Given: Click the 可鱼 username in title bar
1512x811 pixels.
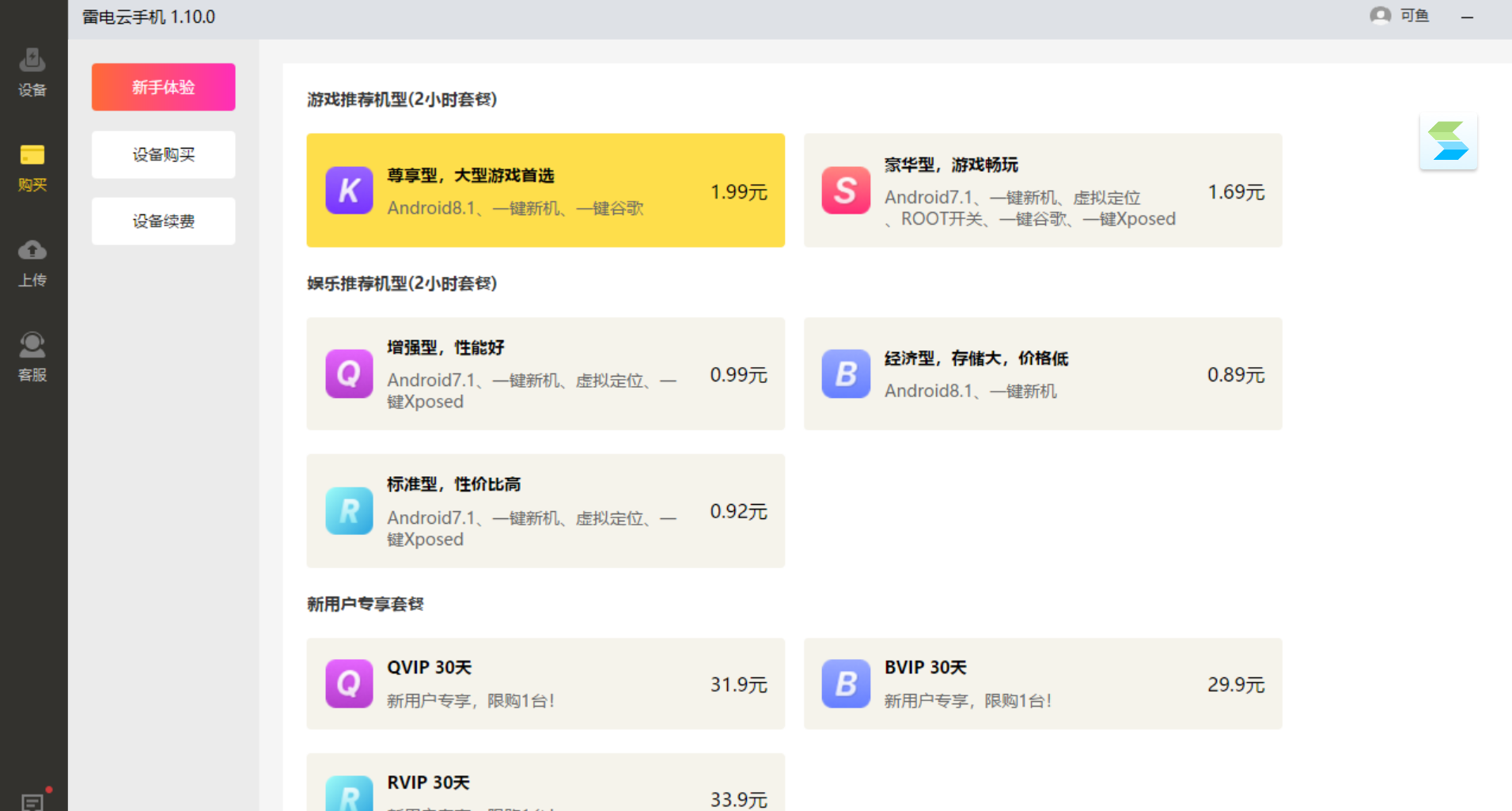Looking at the screenshot, I should (1414, 16).
